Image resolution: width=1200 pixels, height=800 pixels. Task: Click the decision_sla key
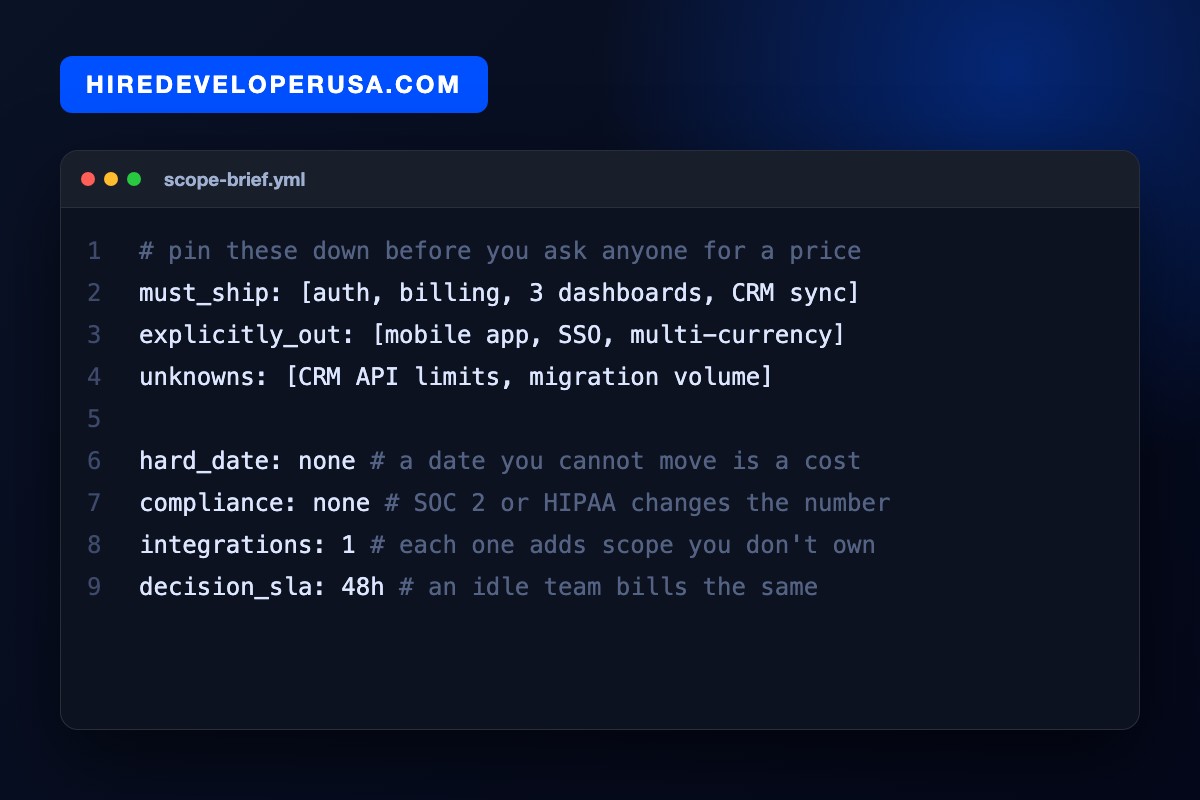coord(233,587)
